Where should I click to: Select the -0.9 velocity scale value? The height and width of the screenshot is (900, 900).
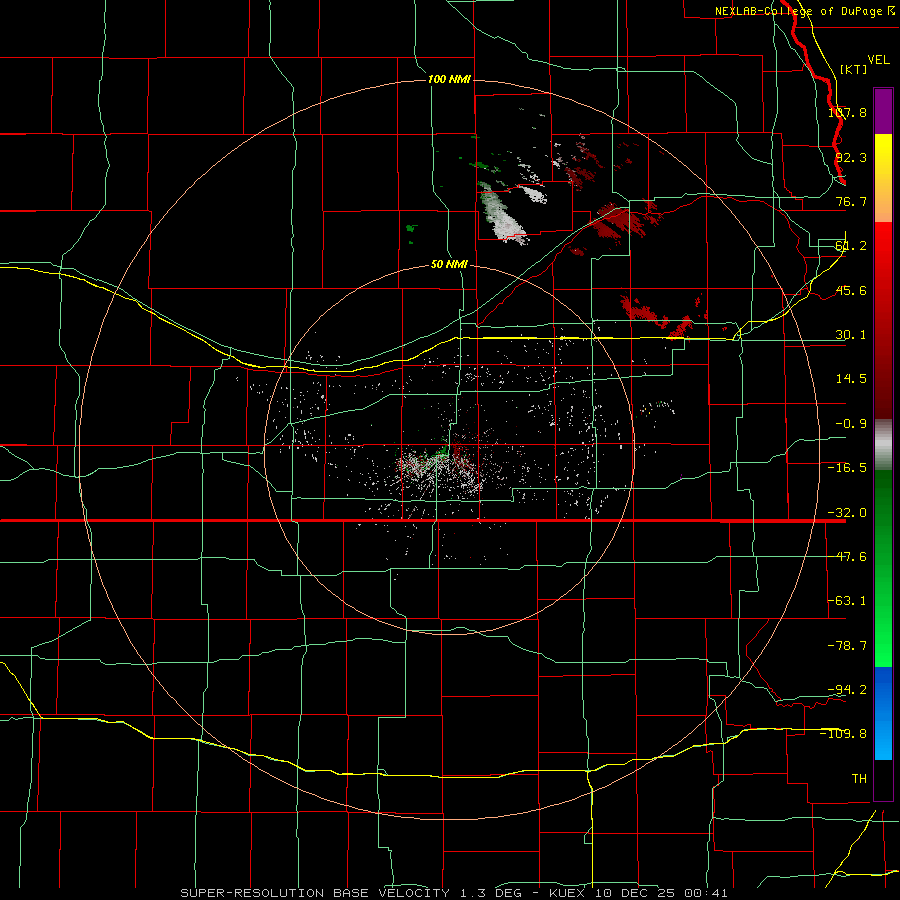[x=851, y=424]
